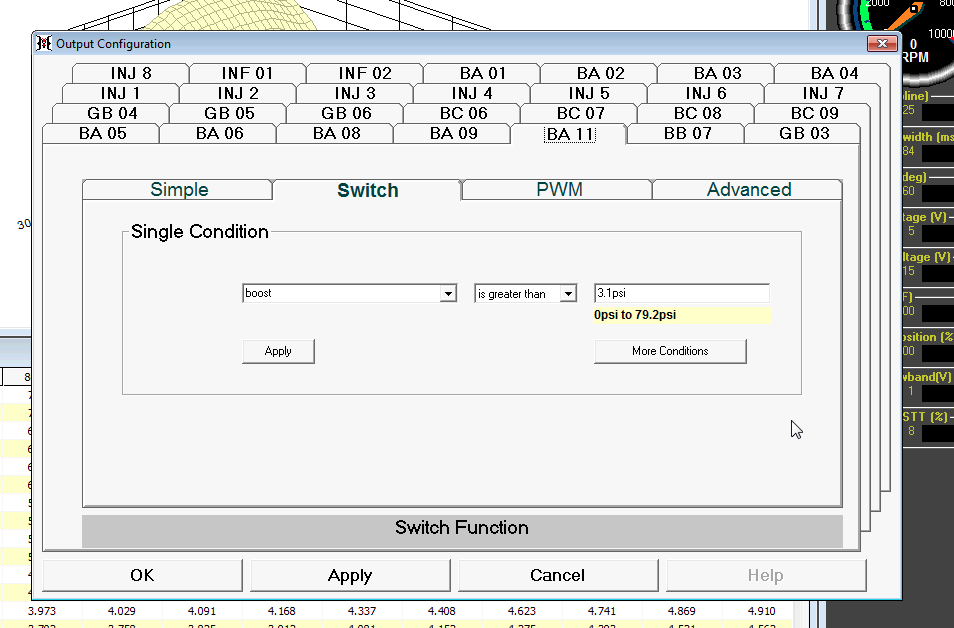Viewport: 954px width, 628px height.
Task: Click the small Apply button under boost
Action: pyautogui.click(x=278, y=351)
